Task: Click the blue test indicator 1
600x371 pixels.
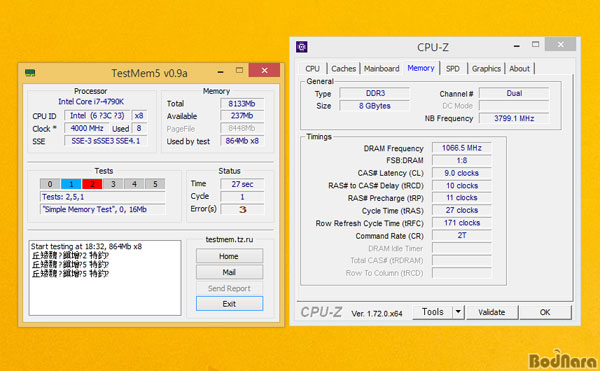Action: (x=71, y=184)
